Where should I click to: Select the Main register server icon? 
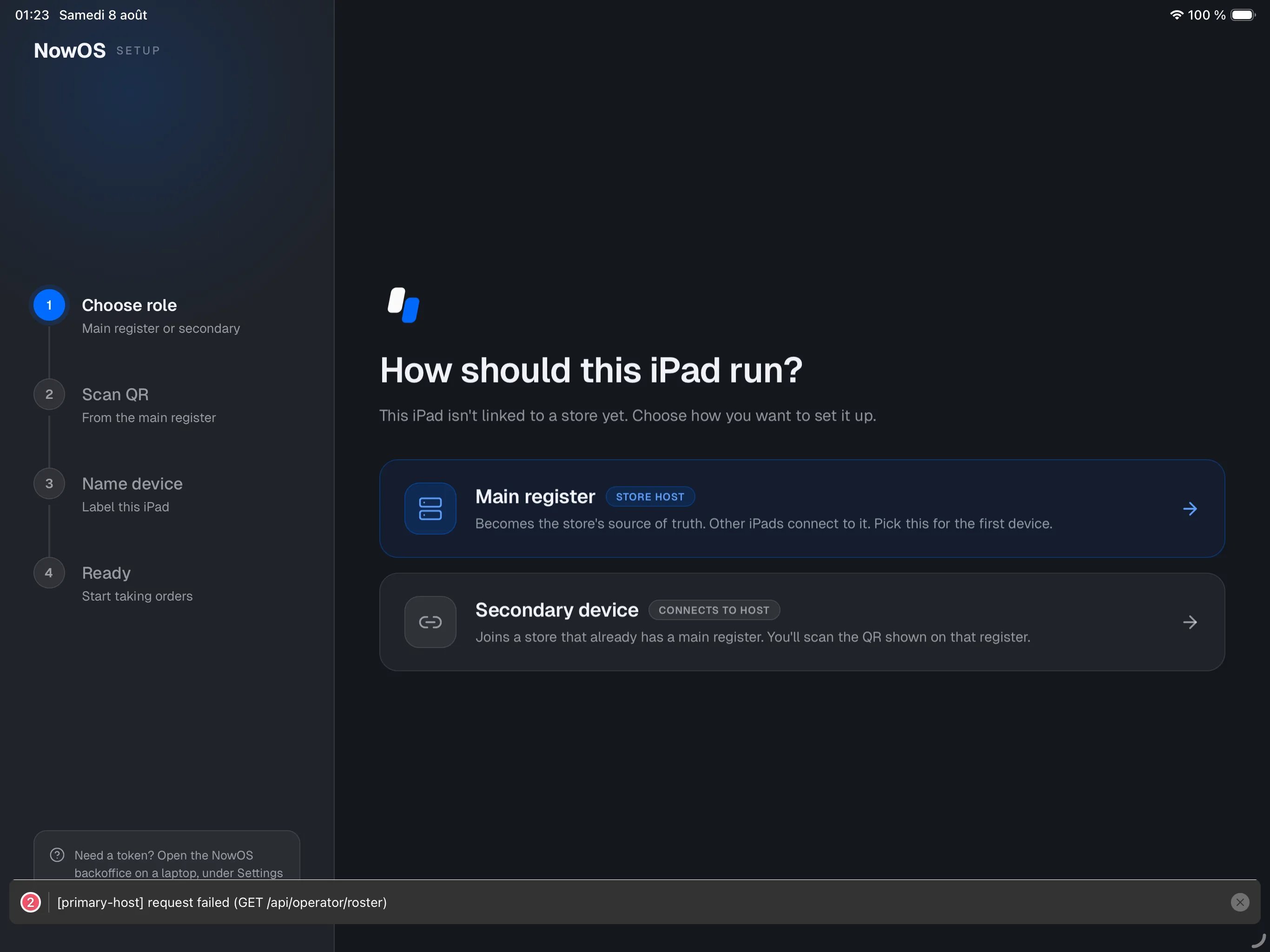click(430, 508)
